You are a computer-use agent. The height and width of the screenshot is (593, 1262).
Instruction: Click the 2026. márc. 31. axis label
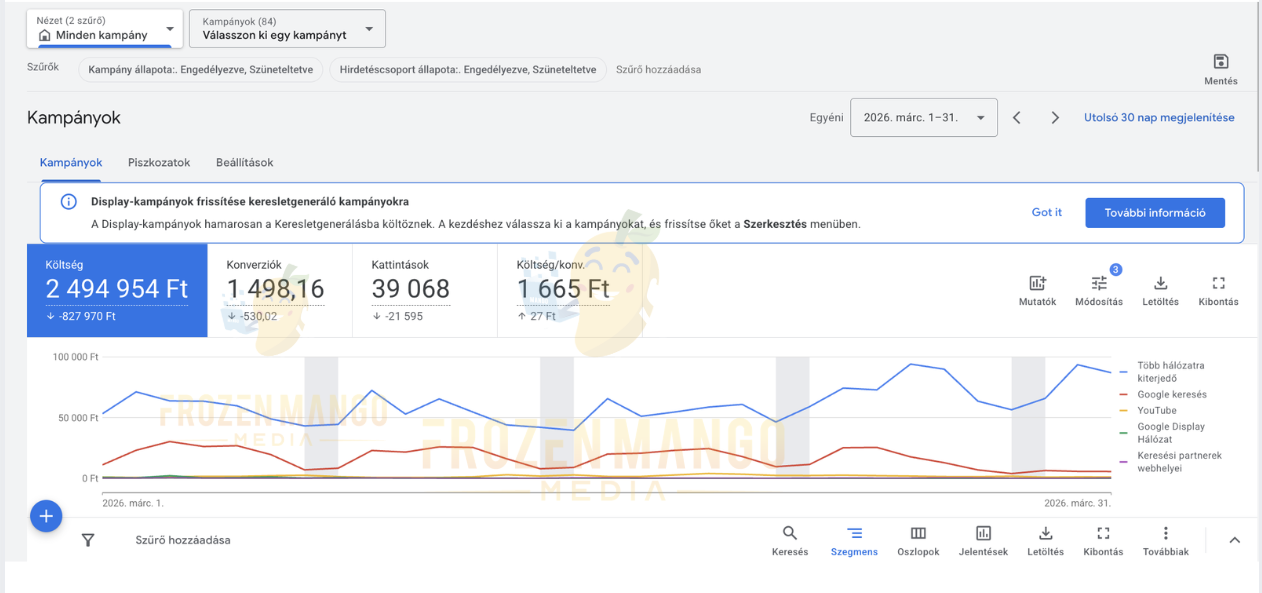1078,503
